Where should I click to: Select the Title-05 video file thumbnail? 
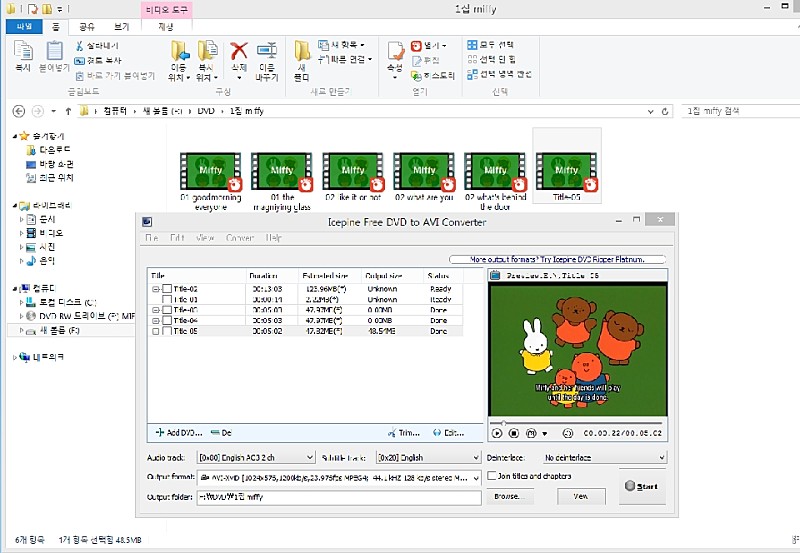point(566,172)
